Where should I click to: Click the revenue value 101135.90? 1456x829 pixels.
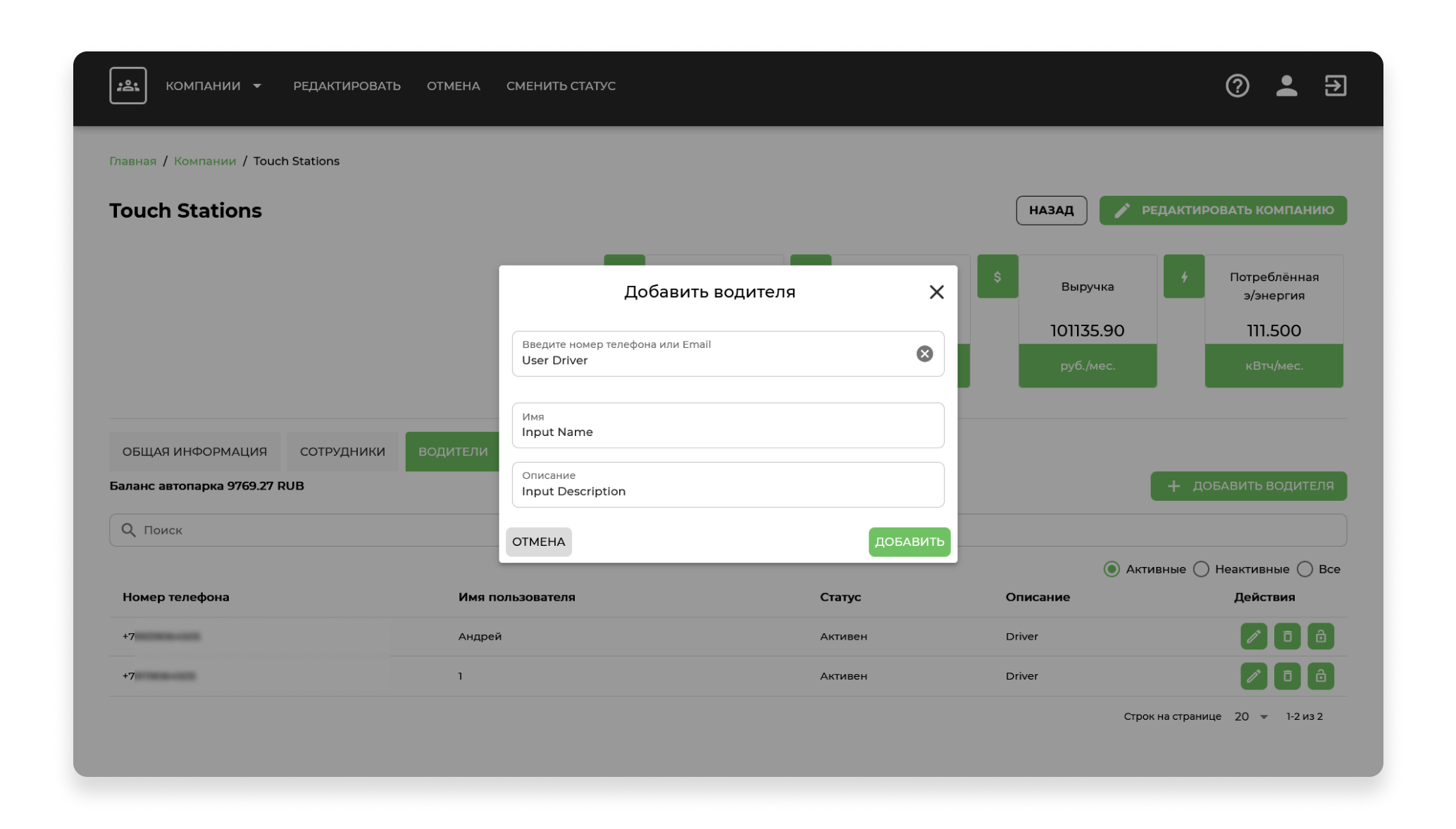pos(1087,330)
